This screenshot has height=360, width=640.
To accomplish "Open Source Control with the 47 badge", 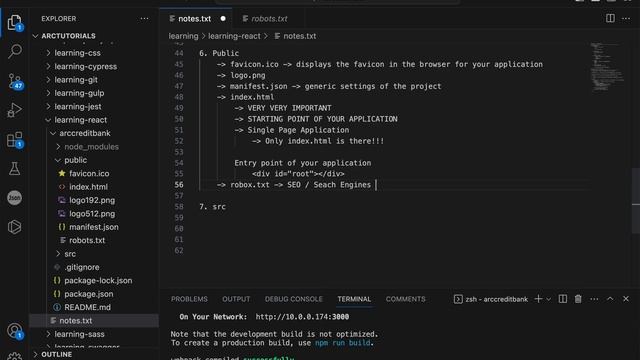I will point(14,81).
